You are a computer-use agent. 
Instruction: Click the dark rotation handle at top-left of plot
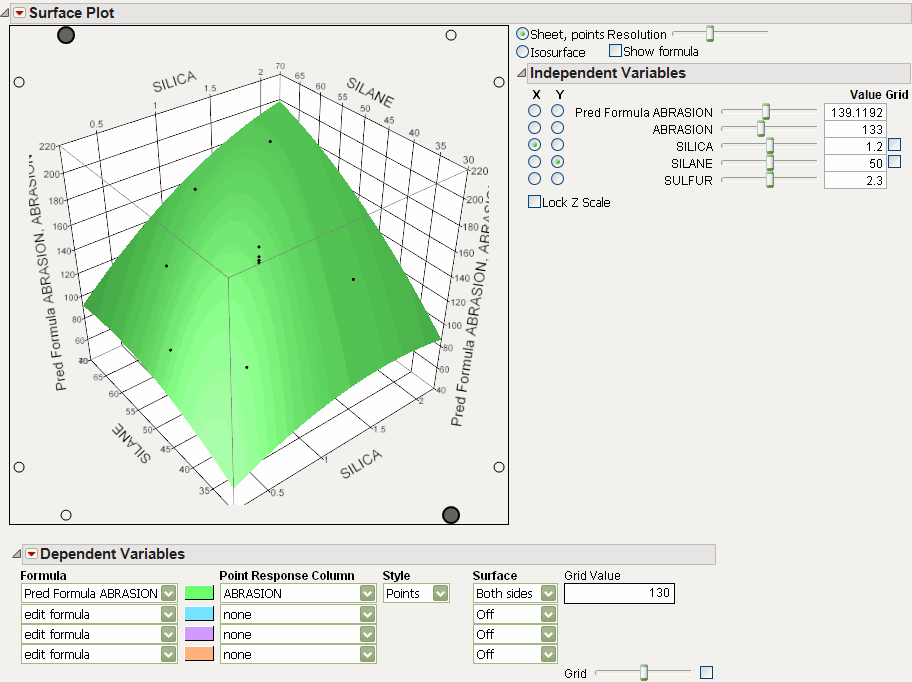click(x=66, y=35)
